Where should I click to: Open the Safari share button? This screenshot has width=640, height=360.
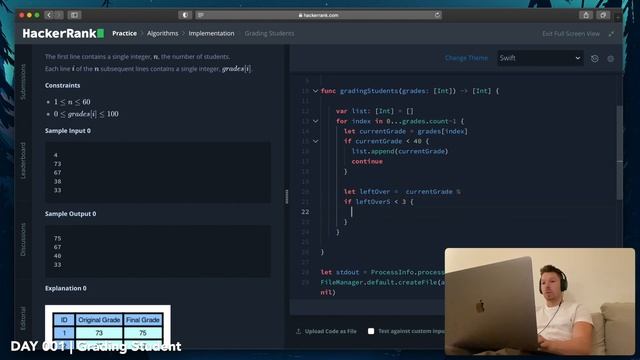tap(586, 15)
